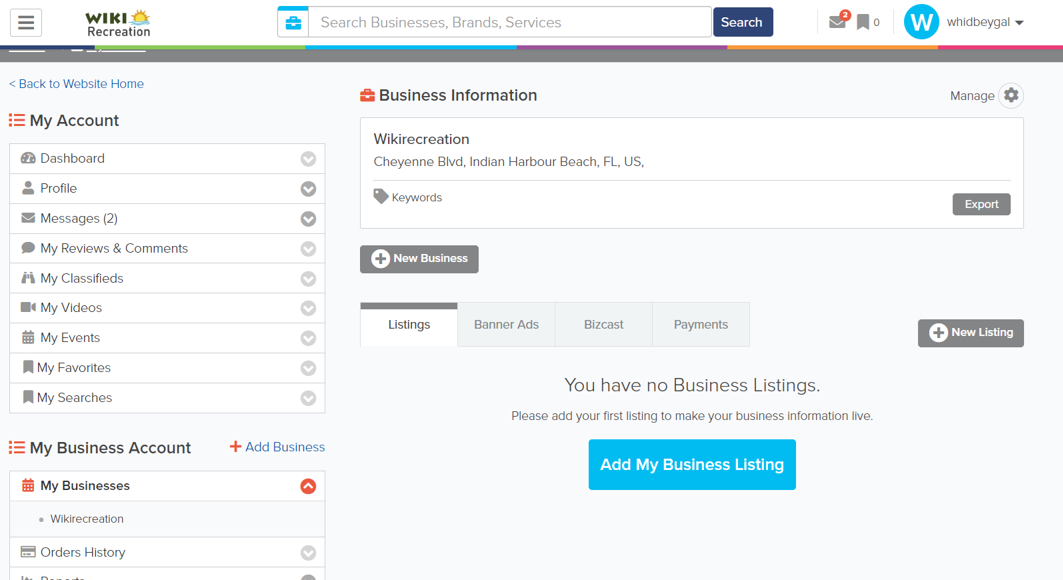The width and height of the screenshot is (1063, 580).
Task: Switch to the Bizcast tab
Action: pyautogui.click(x=603, y=325)
